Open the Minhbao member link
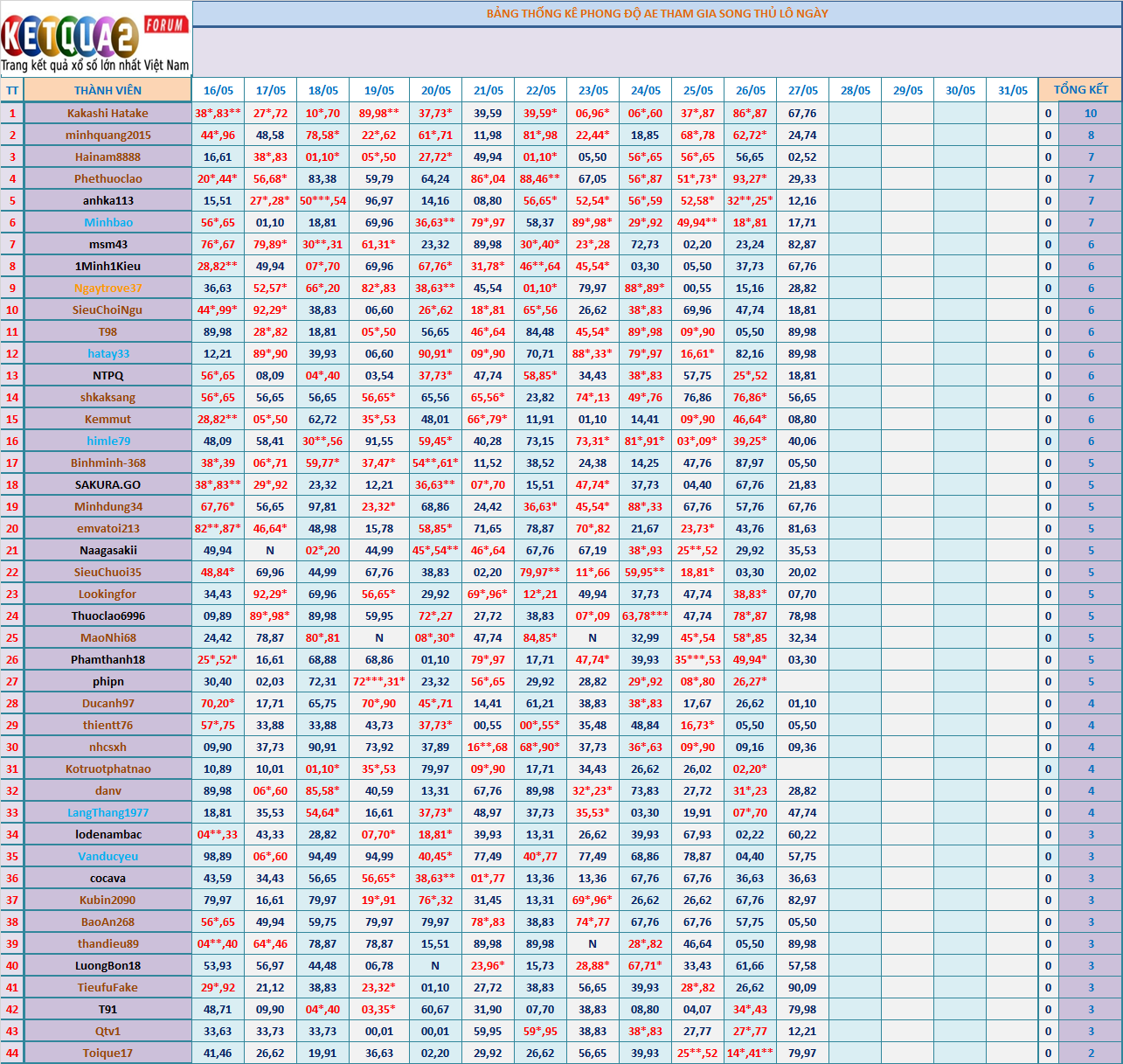 (107, 222)
